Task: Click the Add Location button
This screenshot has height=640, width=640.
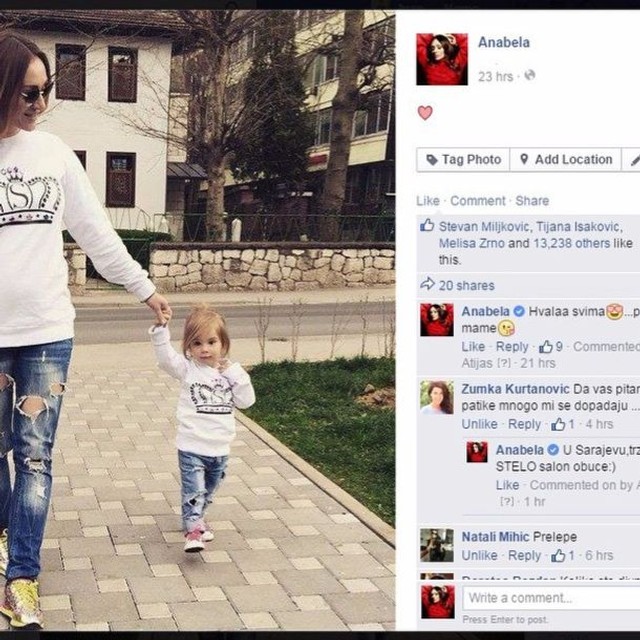Action: coord(566,160)
